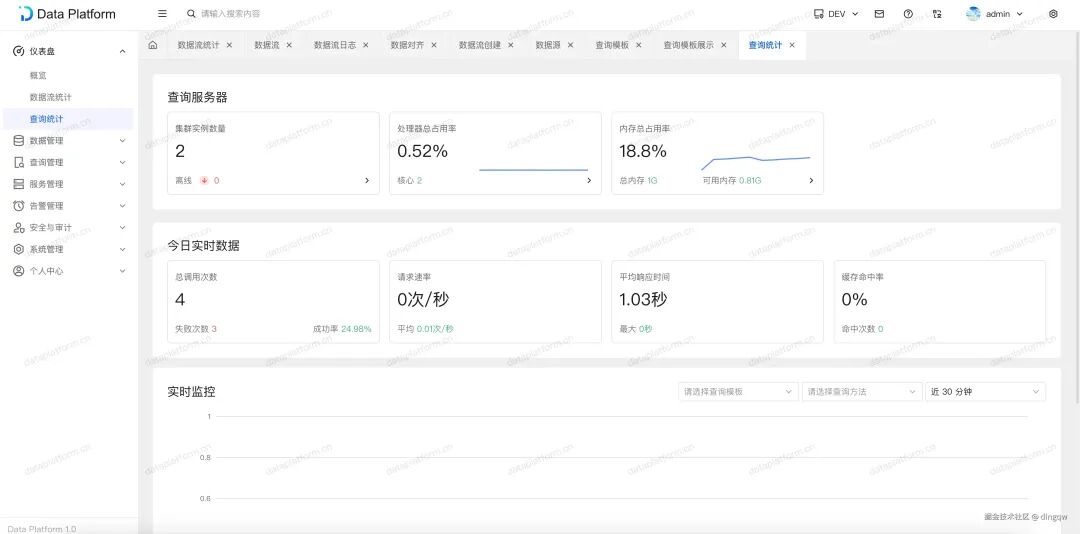The height and width of the screenshot is (534, 1080).
Task: Select 查询统计 in the sidebar
Action: pos(69,119)
